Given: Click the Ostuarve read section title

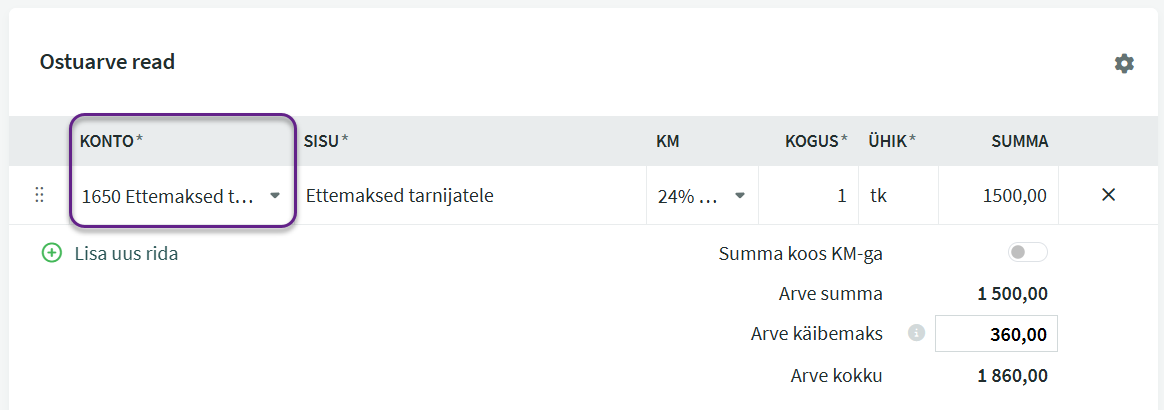Looking at the screenshot, I should (107, 62).
